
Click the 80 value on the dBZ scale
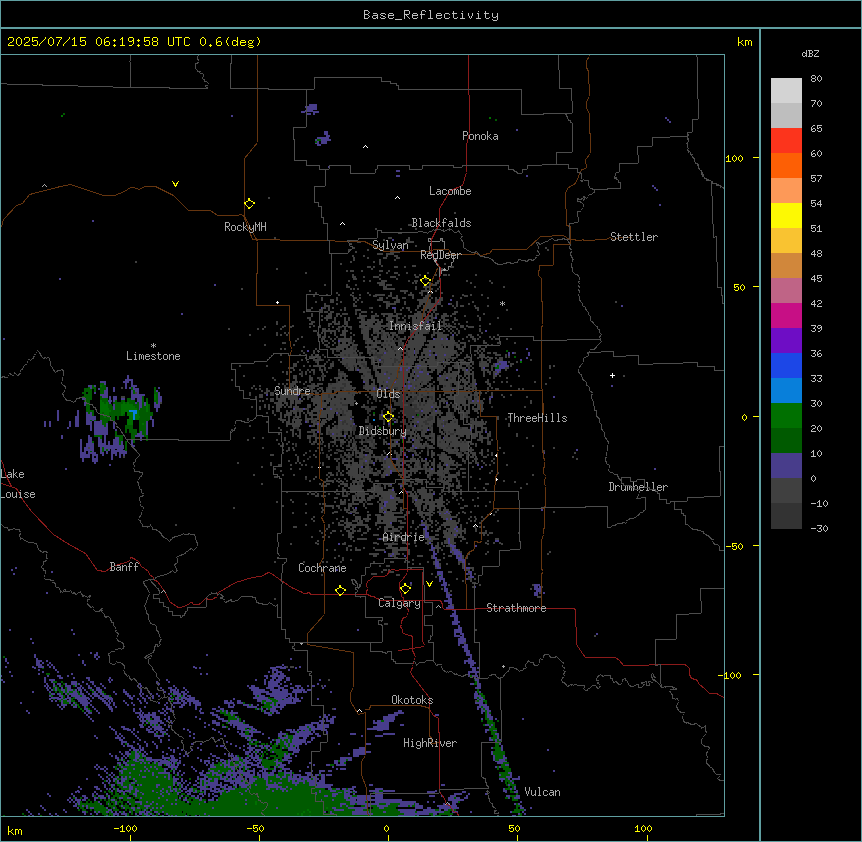(816, 79)
